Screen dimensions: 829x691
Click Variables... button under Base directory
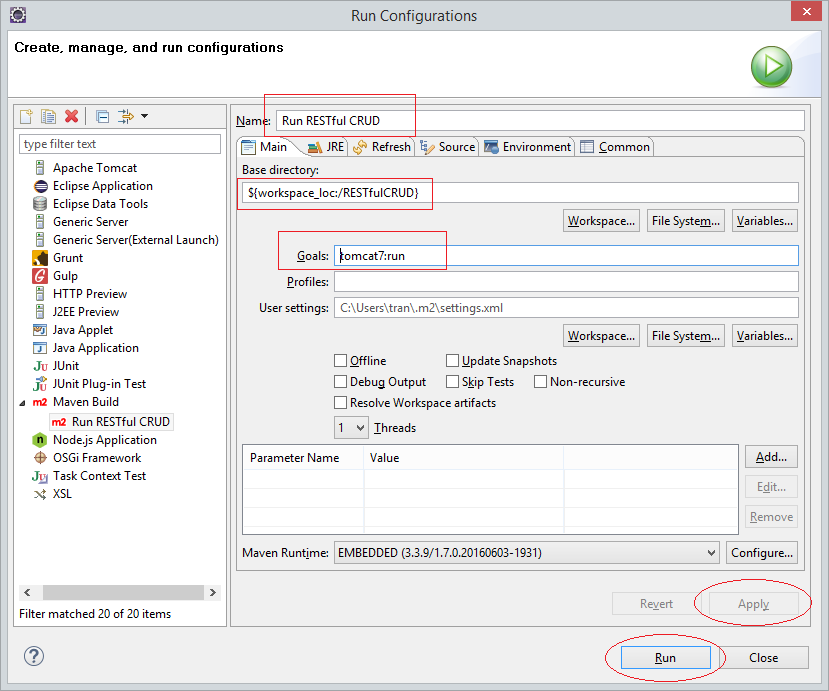[764, 221]
